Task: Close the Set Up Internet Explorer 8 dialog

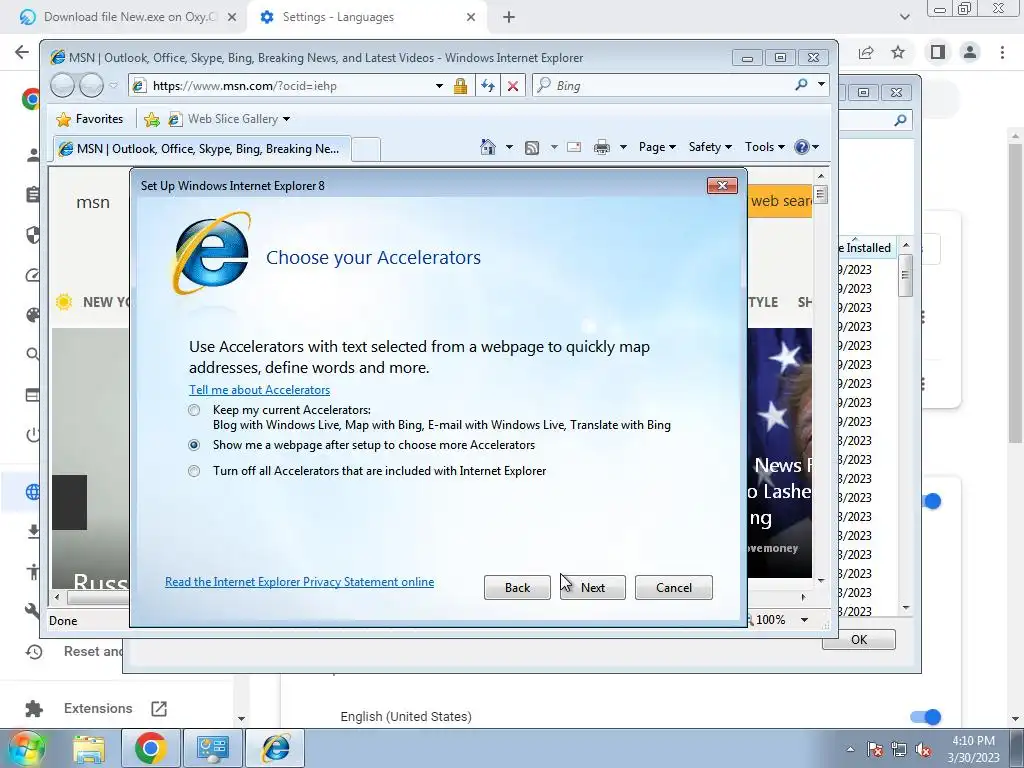Action: point(722,185)
